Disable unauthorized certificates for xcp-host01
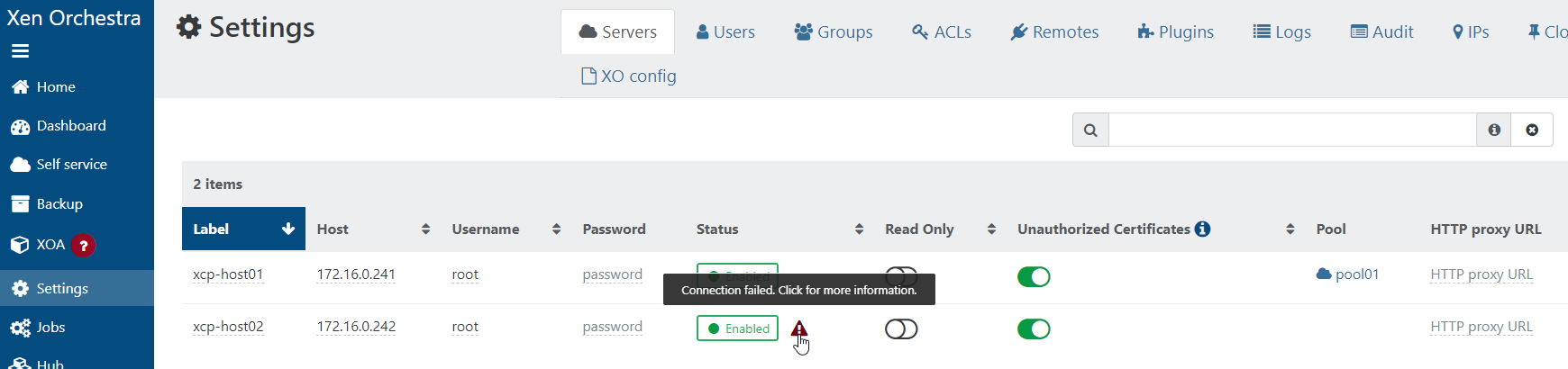Image resolution: width=1568 pixels, height=369 pixels. (x=1034, y=277)
